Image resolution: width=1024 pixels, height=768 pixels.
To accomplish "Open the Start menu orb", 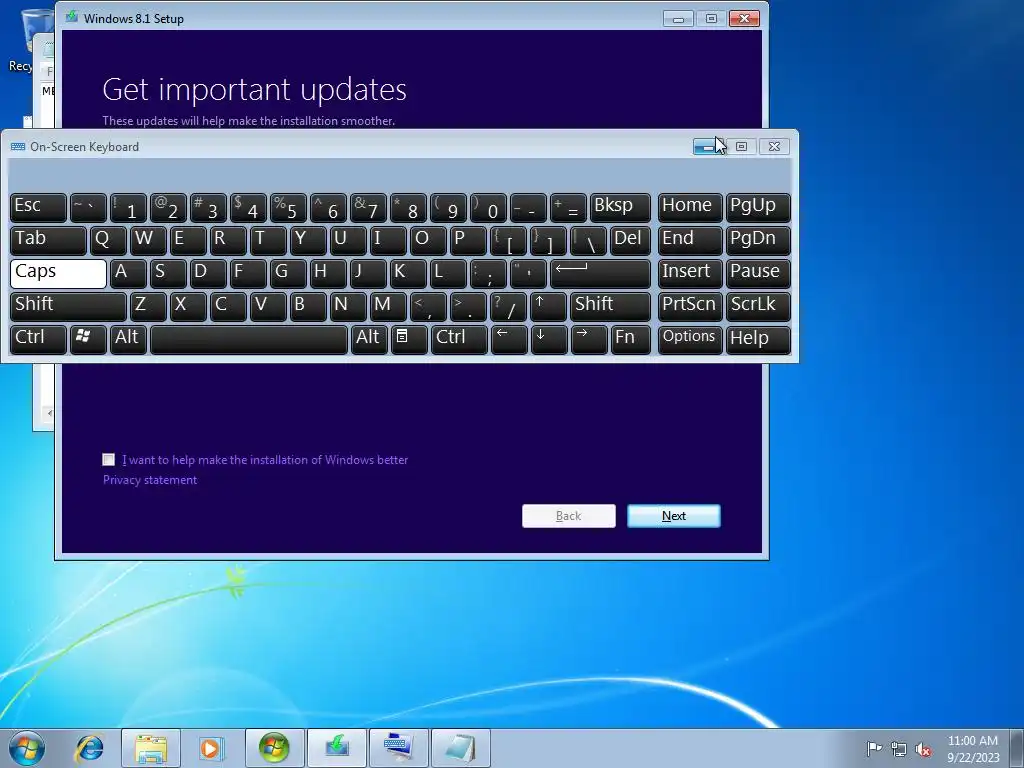I will pyautogui.click(x=27, y=748).
